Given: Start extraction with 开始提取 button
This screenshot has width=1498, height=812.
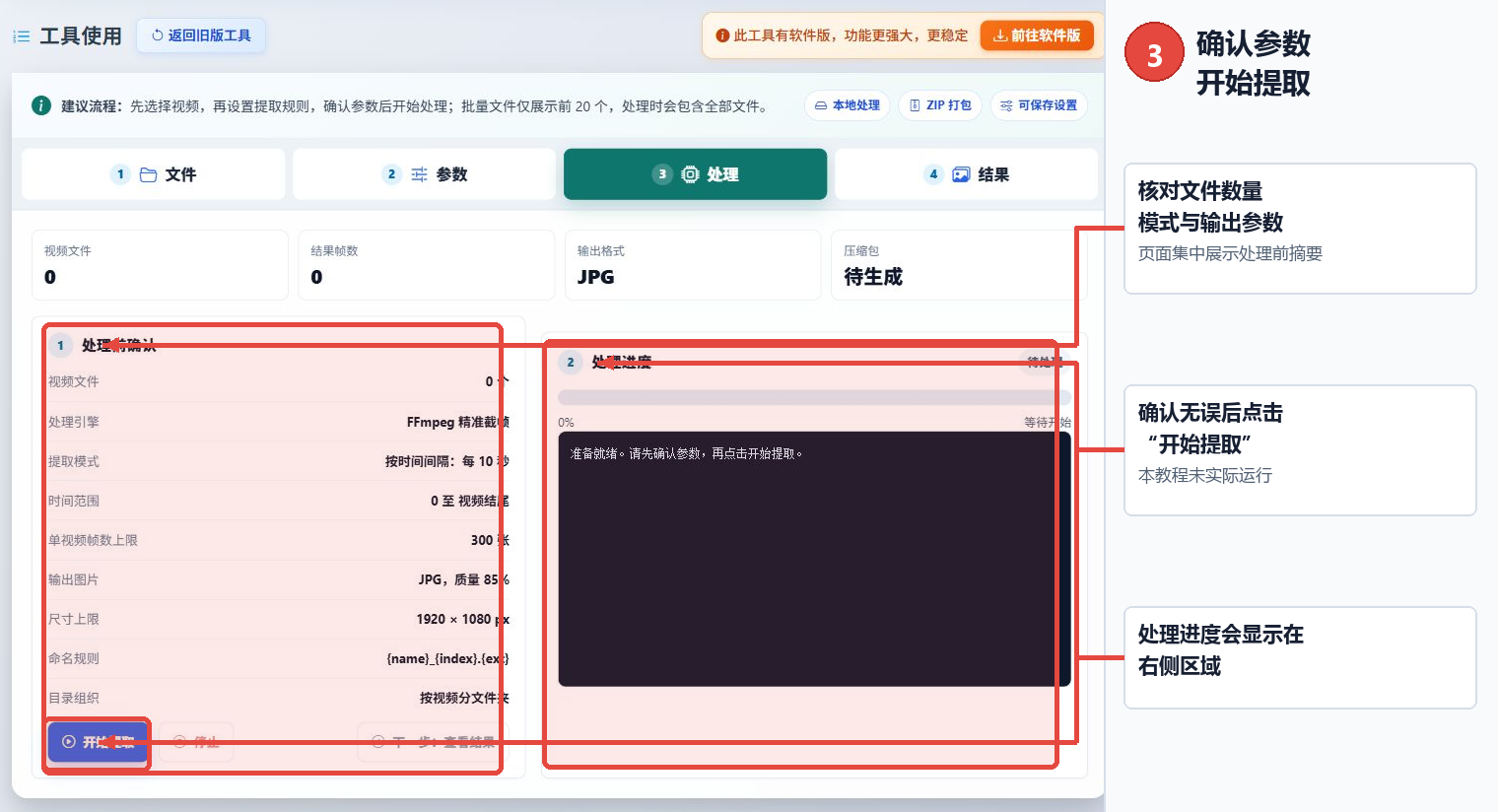Looking at the screenshot, I should pyautogui.click(x=99, y=742).
